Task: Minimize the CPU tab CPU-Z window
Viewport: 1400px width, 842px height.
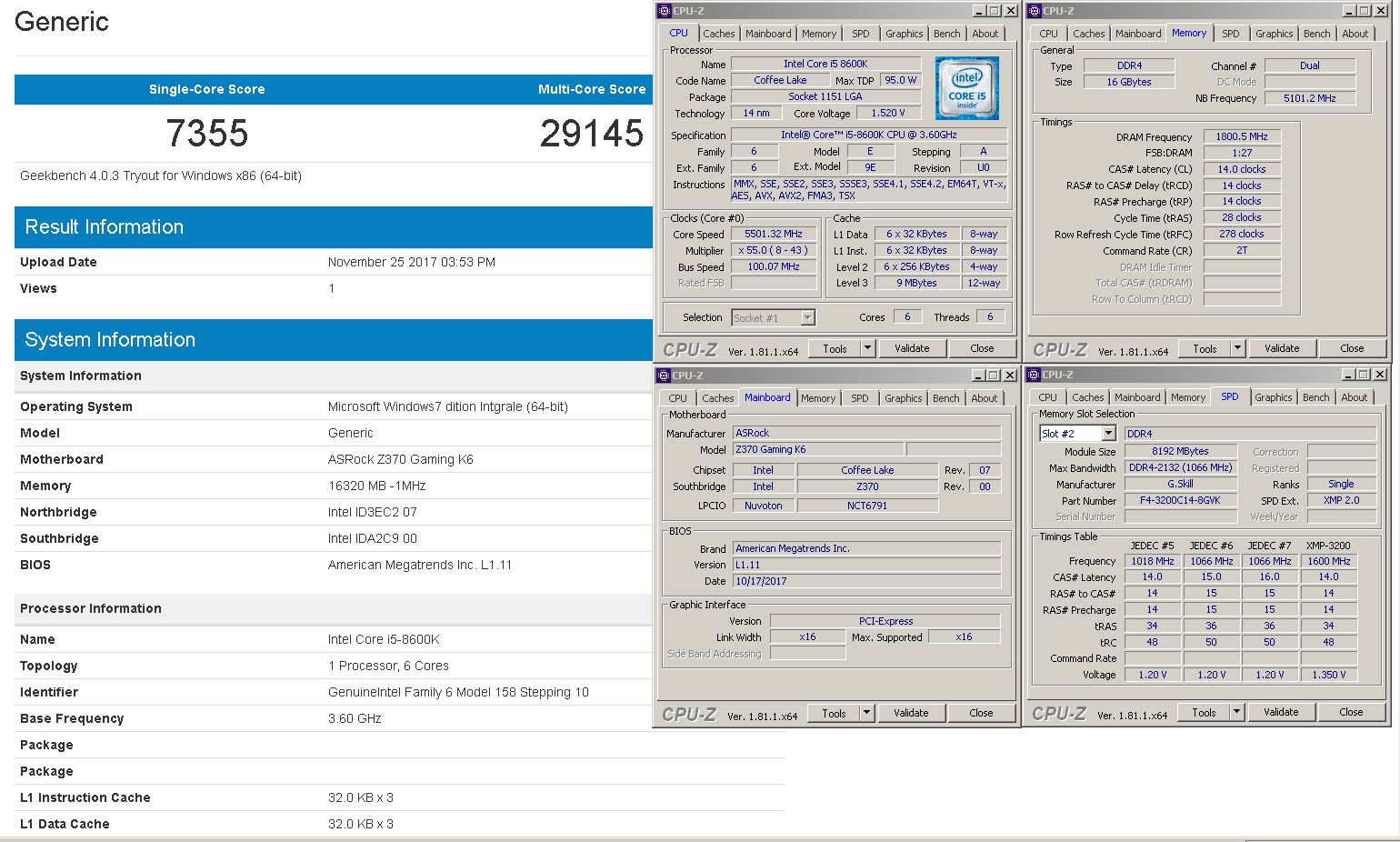Action: click(x=979, y=11)
